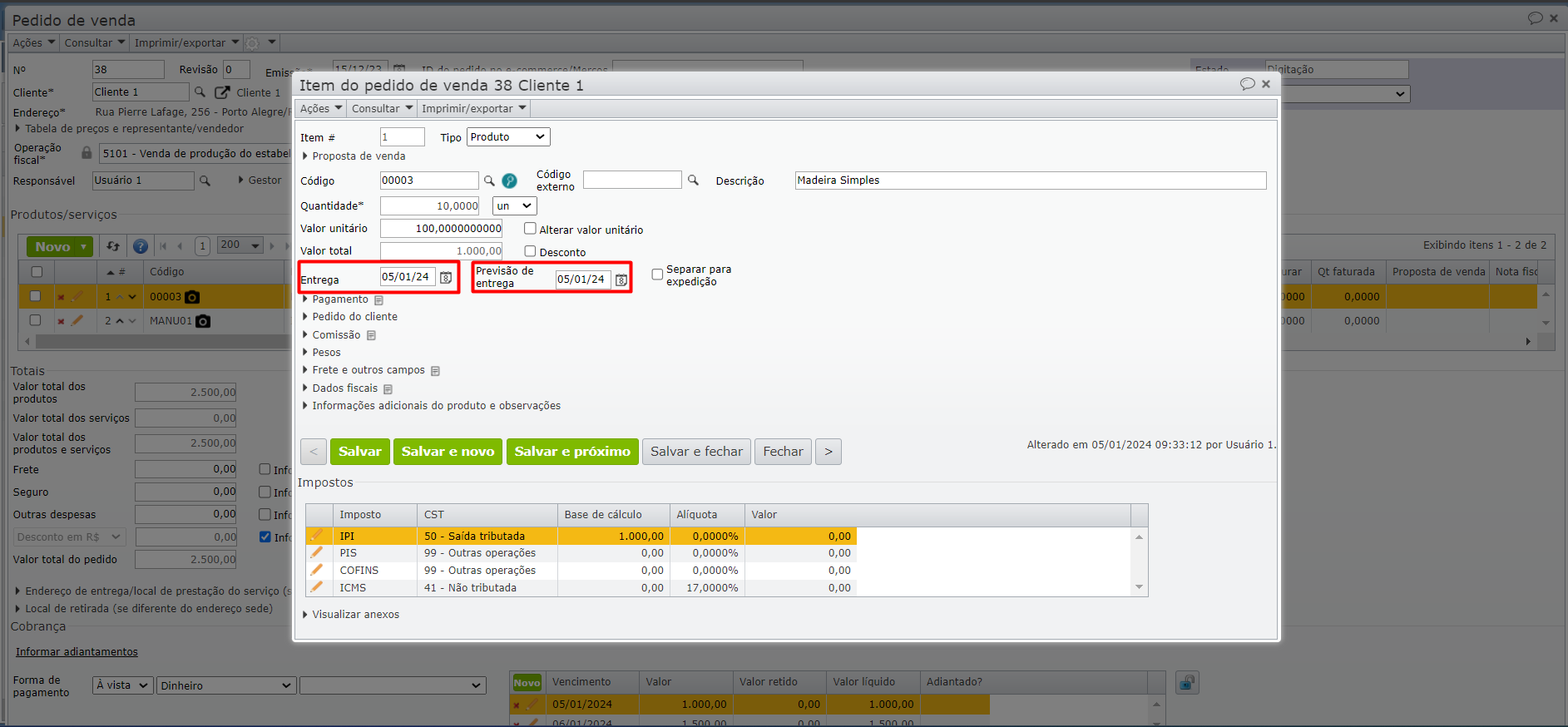The image size is (1568, 727).
Task: Click camera icon on row MANU01
Action: 203,321
